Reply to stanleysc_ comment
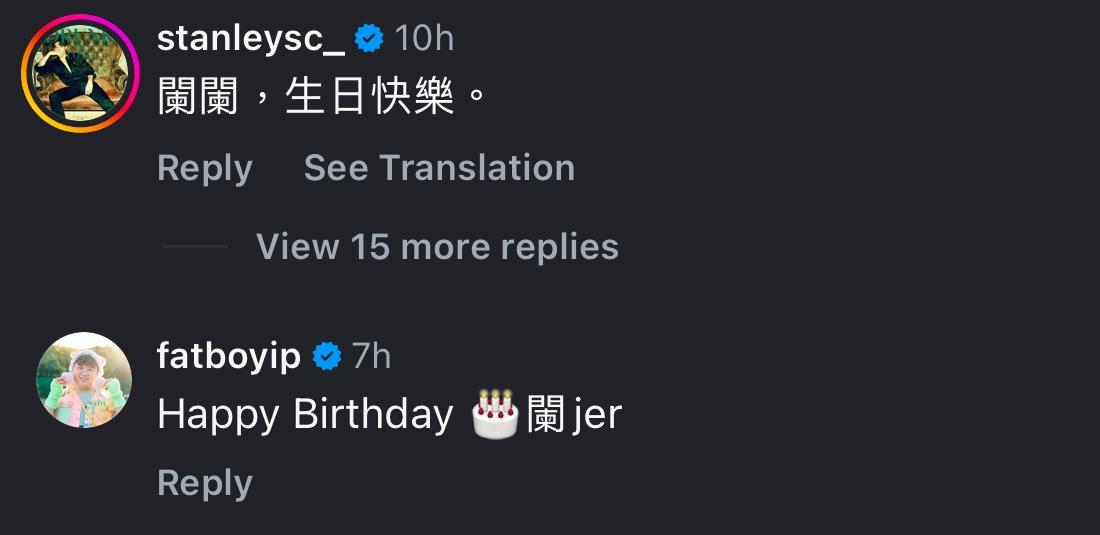 204,168
